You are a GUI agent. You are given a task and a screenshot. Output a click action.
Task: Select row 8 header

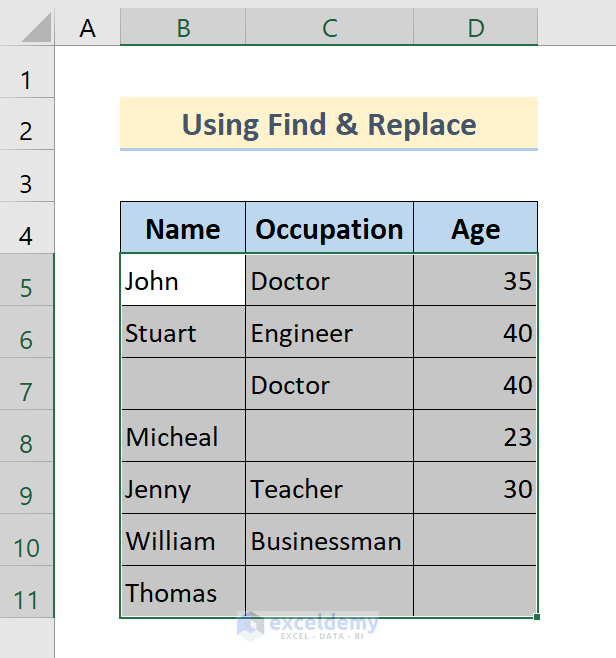coord(27,436)
